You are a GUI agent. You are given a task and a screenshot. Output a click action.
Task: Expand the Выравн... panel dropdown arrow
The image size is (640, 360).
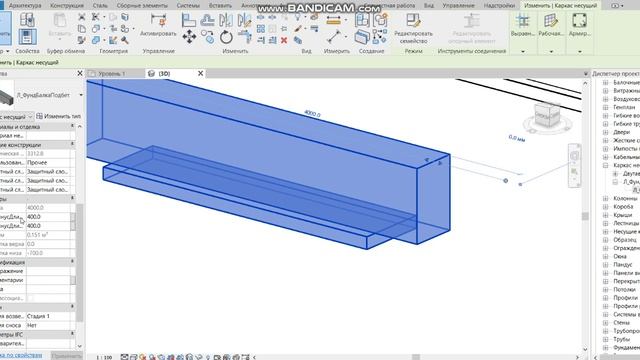522,51
